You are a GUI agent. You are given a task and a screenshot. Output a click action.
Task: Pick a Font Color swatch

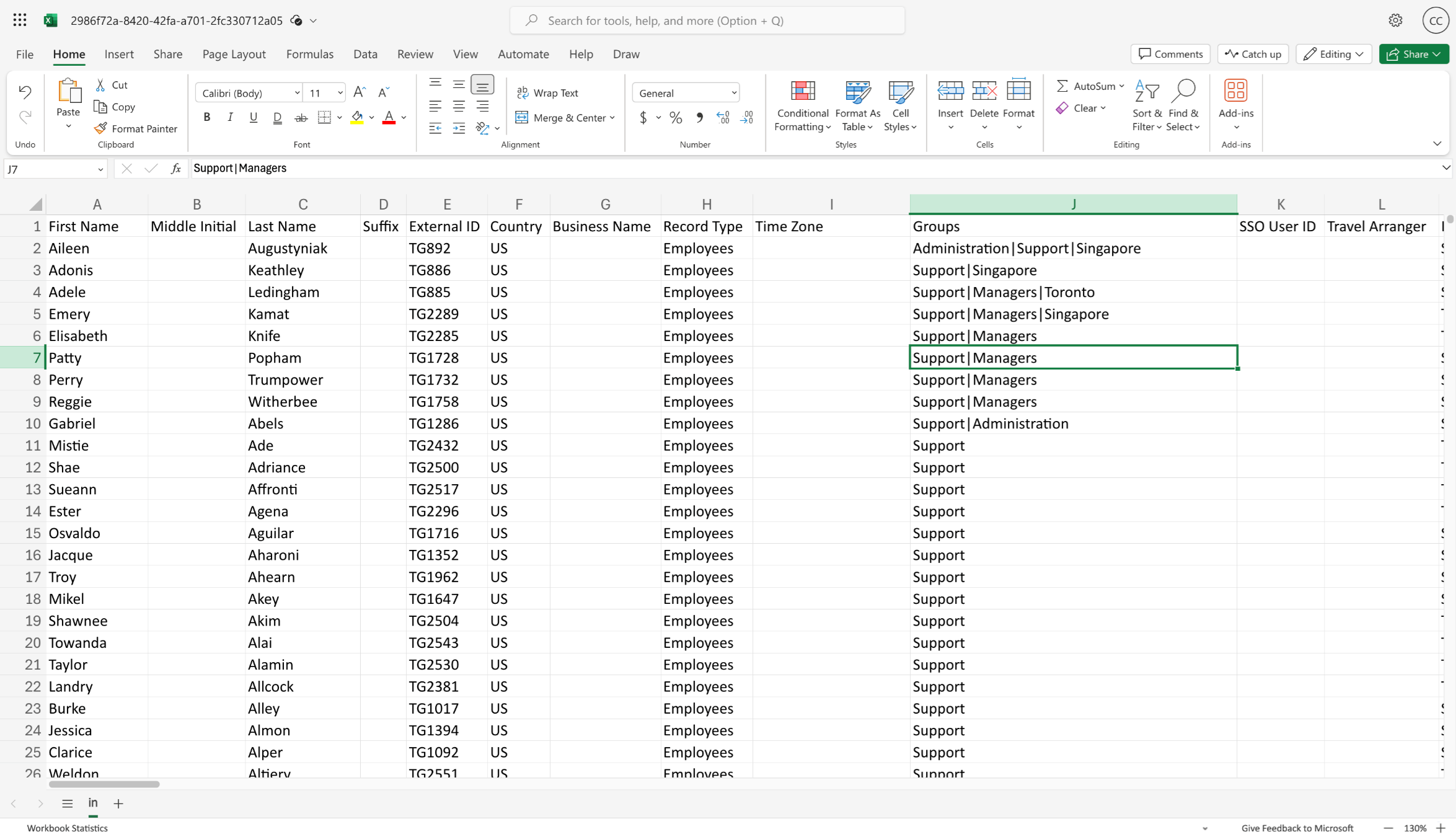click(x=389, y=118)
